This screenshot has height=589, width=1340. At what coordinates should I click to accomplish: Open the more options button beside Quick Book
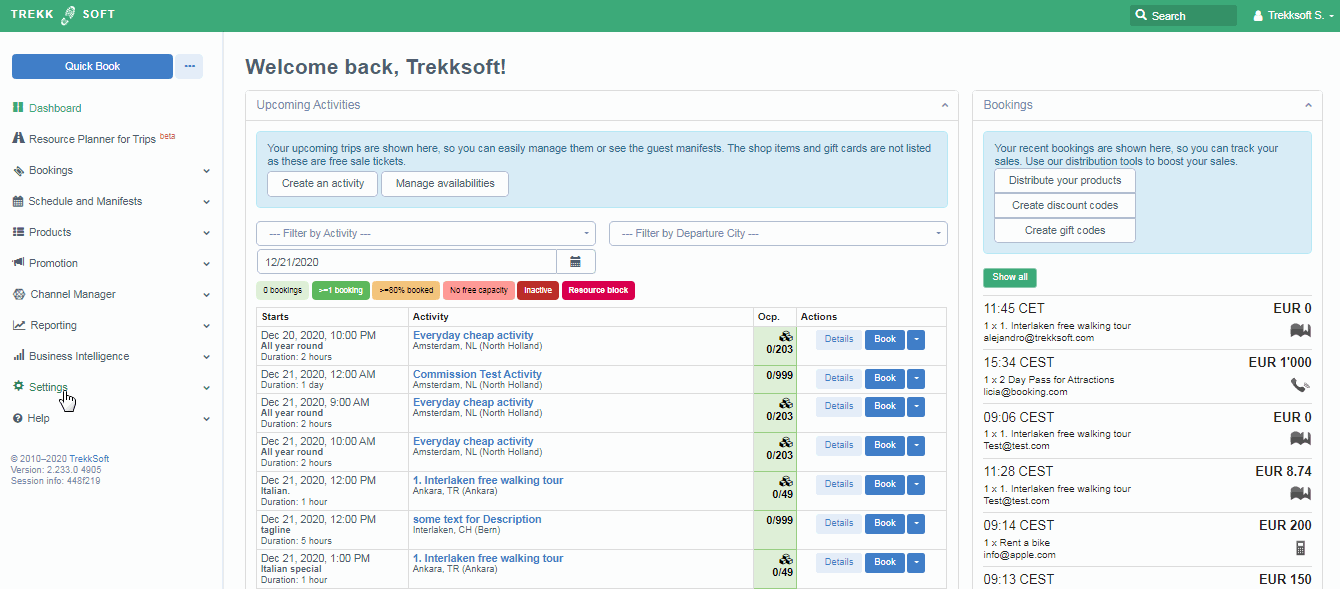click(189, 67)
